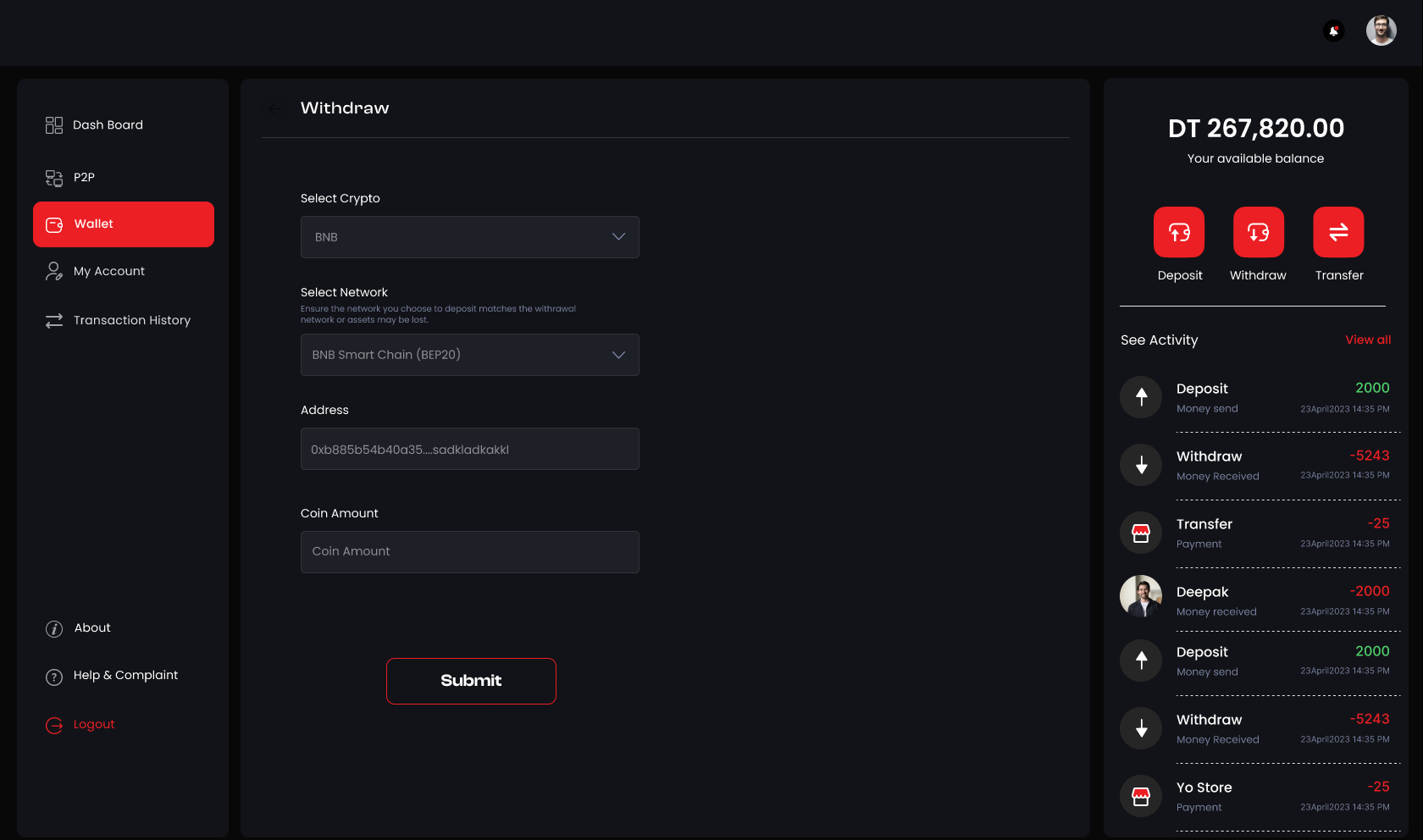Click the Yo Store shop icon

[1141, 796]
